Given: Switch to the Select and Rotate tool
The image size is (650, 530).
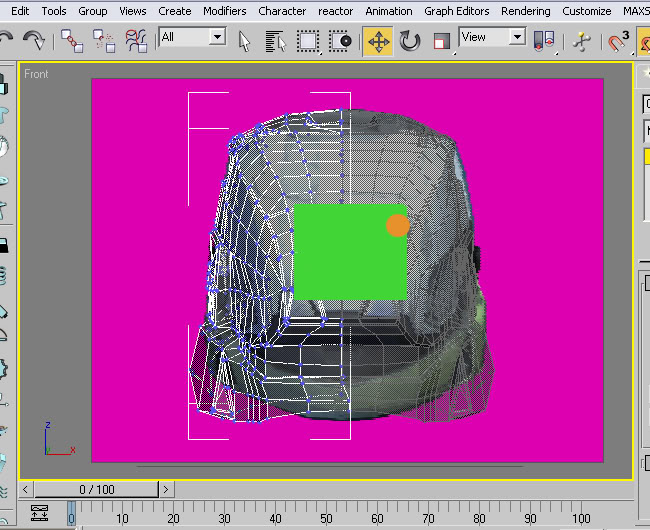Looking at the screenshot, I should [410, 41].
